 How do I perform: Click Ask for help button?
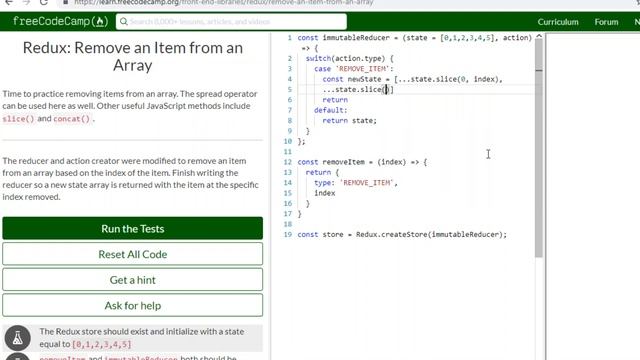[x=133, y=305]
